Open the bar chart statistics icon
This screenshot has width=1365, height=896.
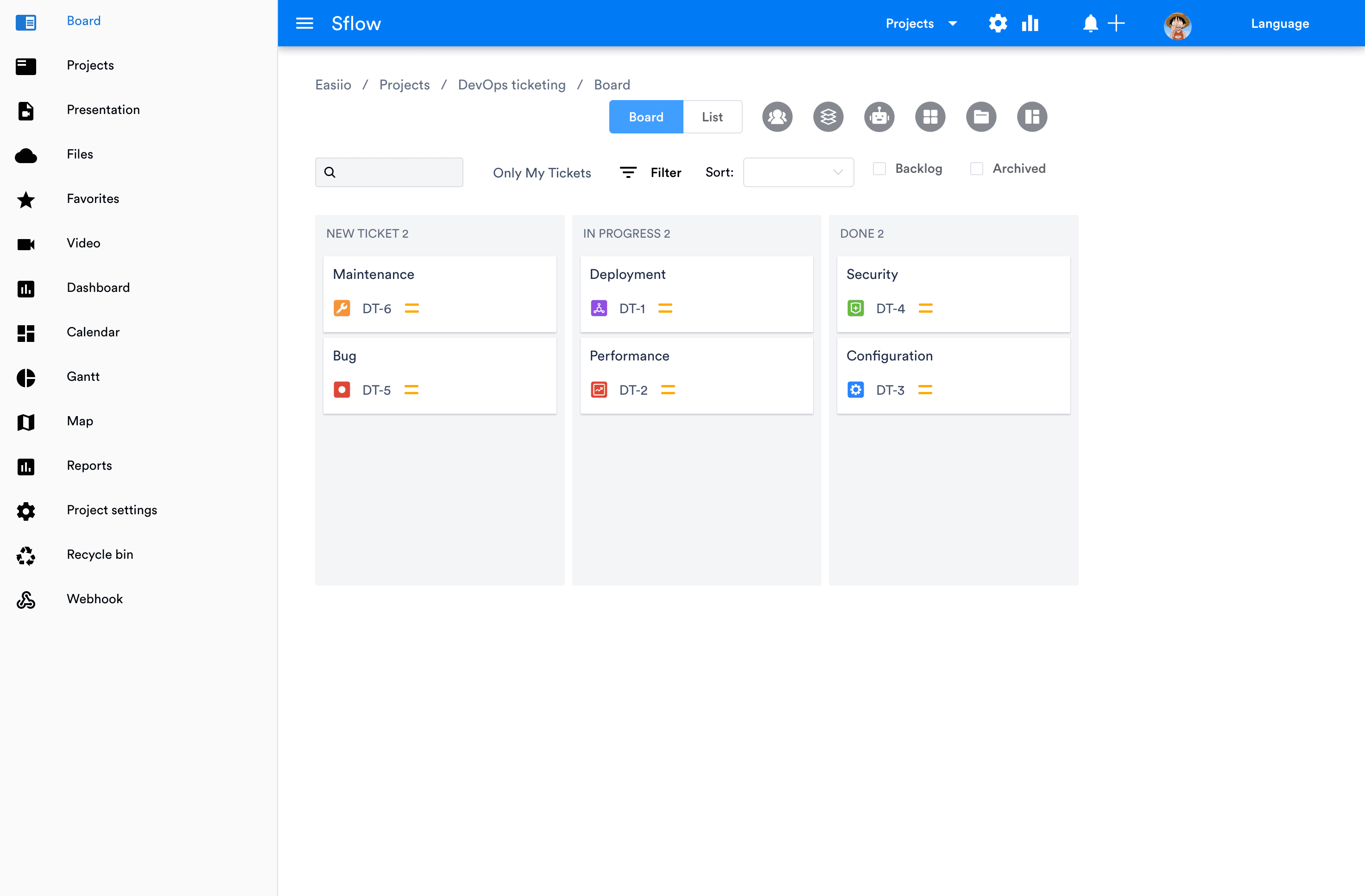[x=1030, y=24]
